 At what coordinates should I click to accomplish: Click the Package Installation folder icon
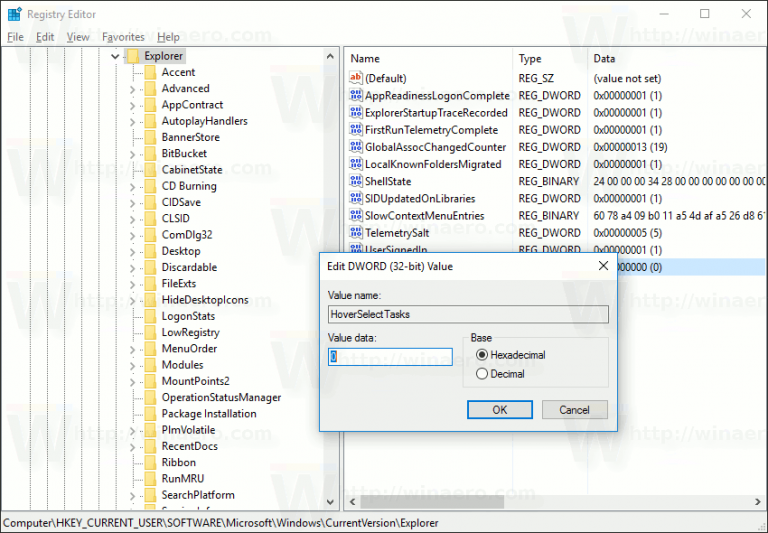[150, 413]
